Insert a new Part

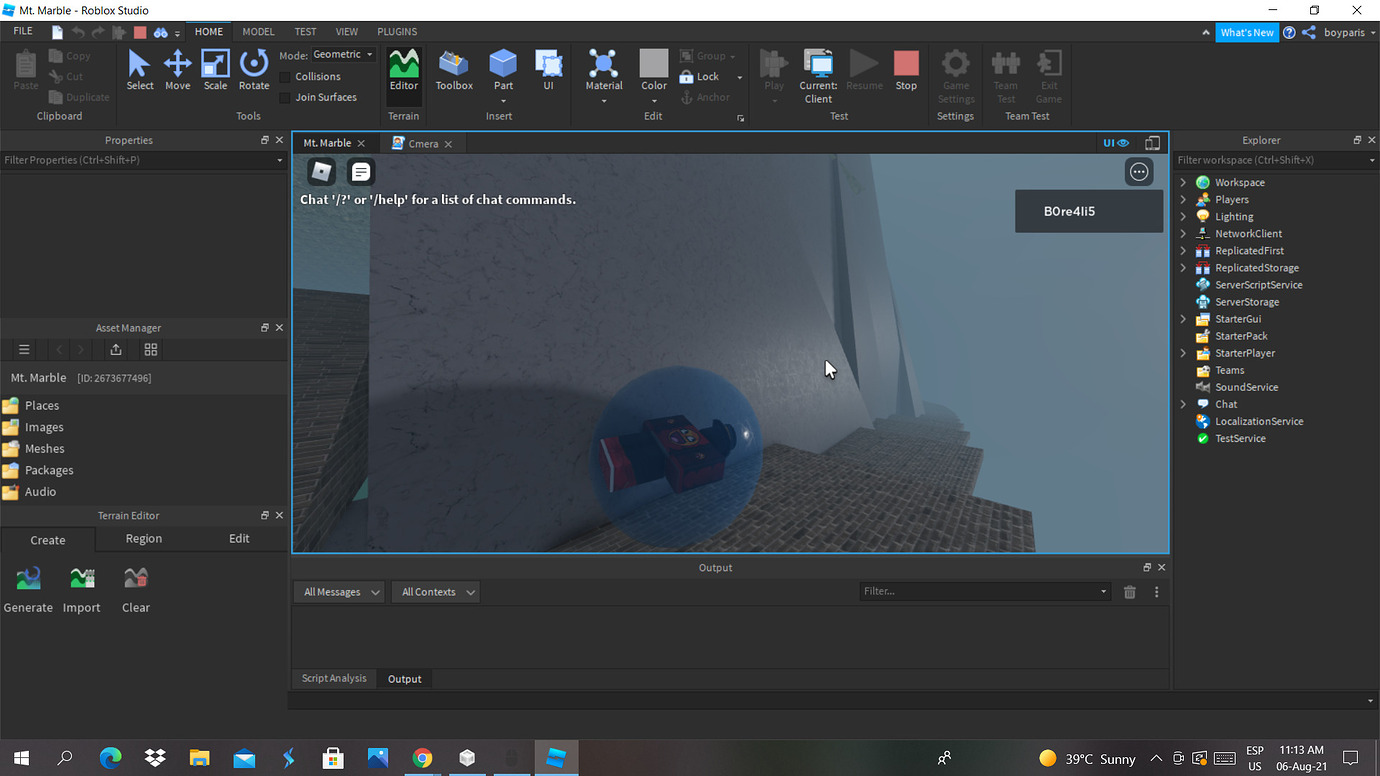click(502, 70)
